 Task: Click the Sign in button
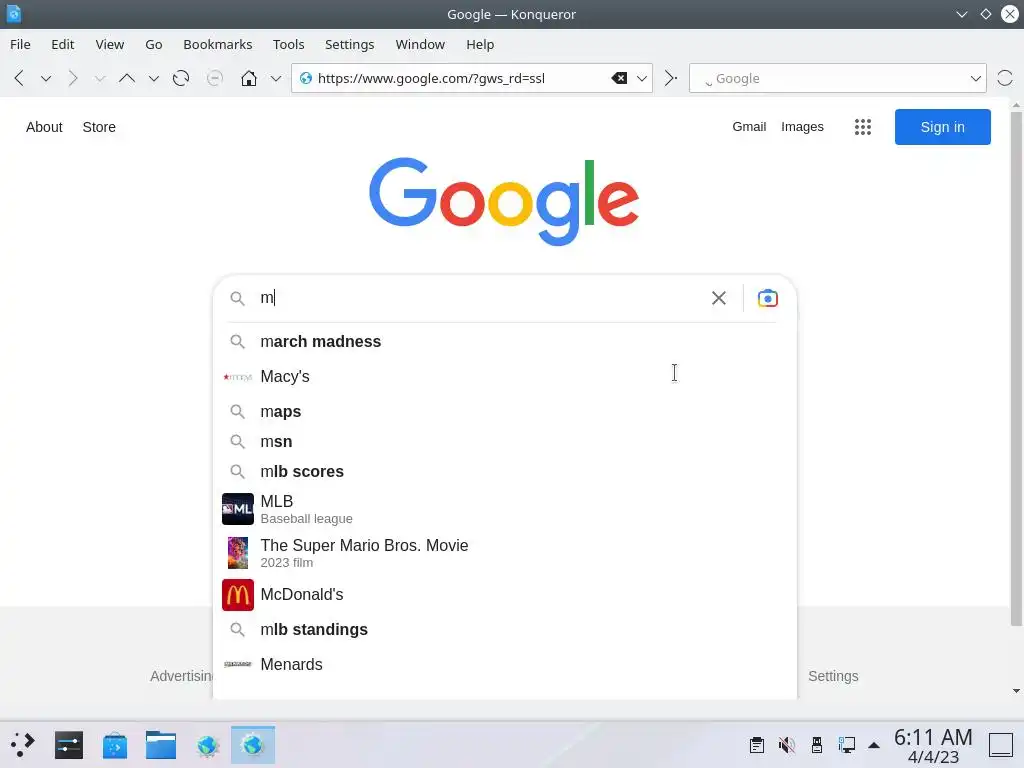(942, 127)
